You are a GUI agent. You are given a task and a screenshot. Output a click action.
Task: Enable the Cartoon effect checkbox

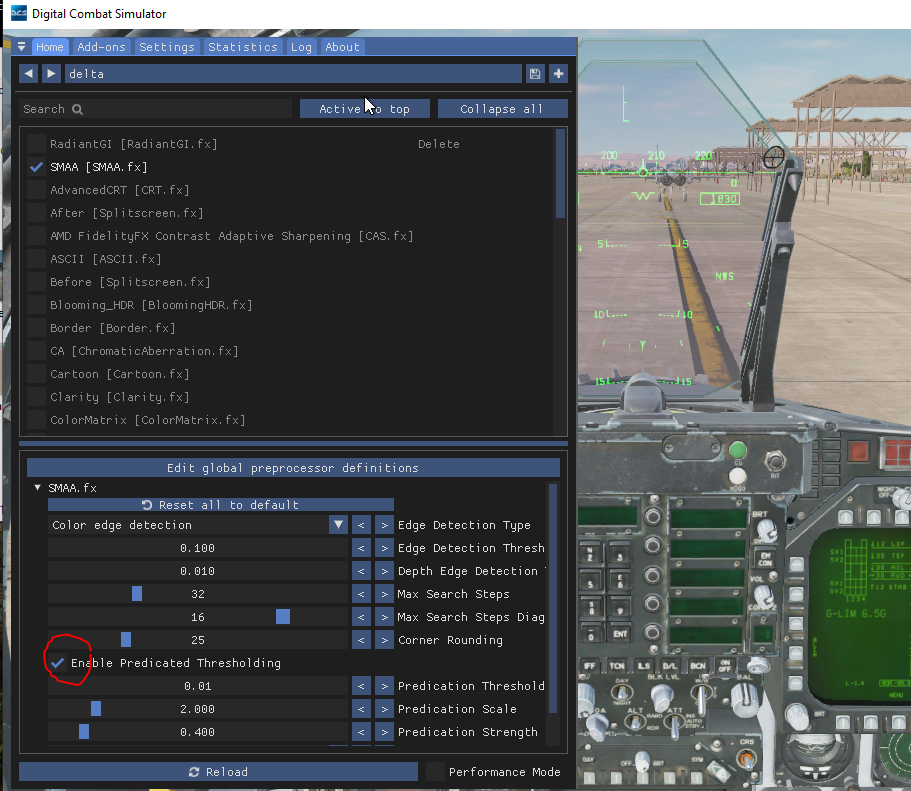click(x=37, y=374)
